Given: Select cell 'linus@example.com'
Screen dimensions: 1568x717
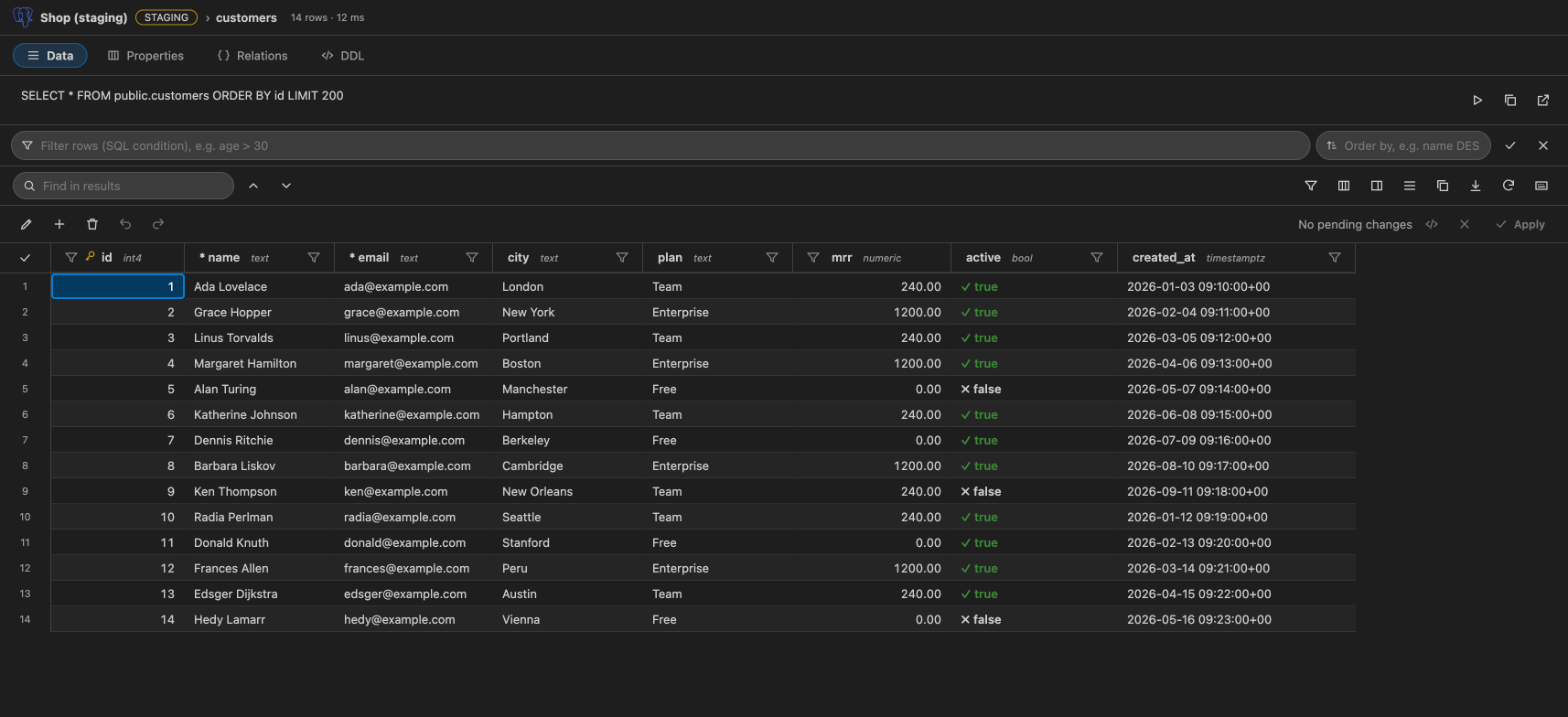Looking at the screenshot, I should 413,338.
